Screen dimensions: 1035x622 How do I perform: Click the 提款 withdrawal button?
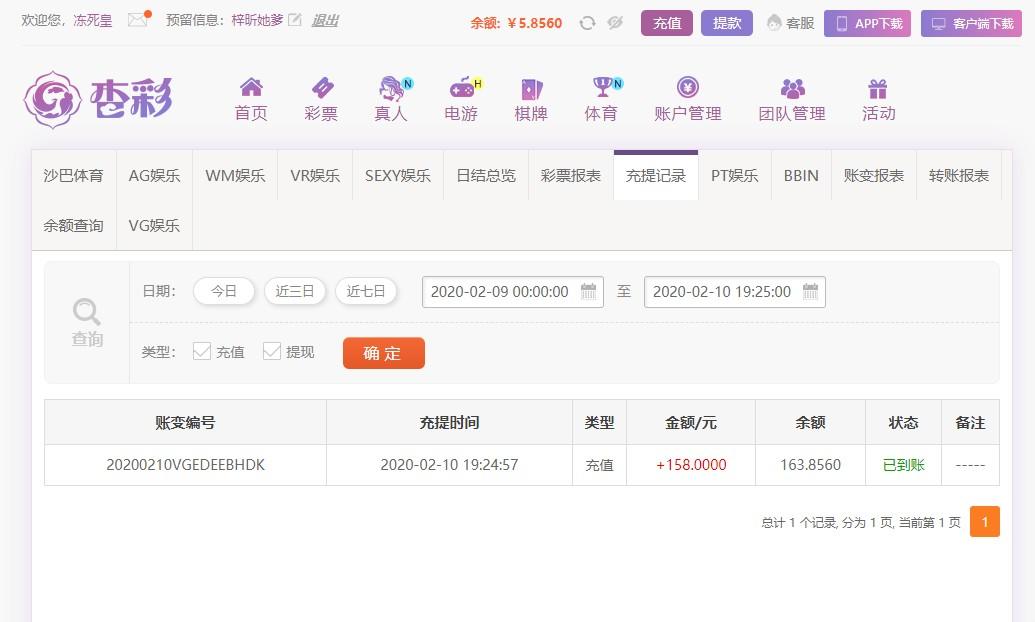point(726,22)
